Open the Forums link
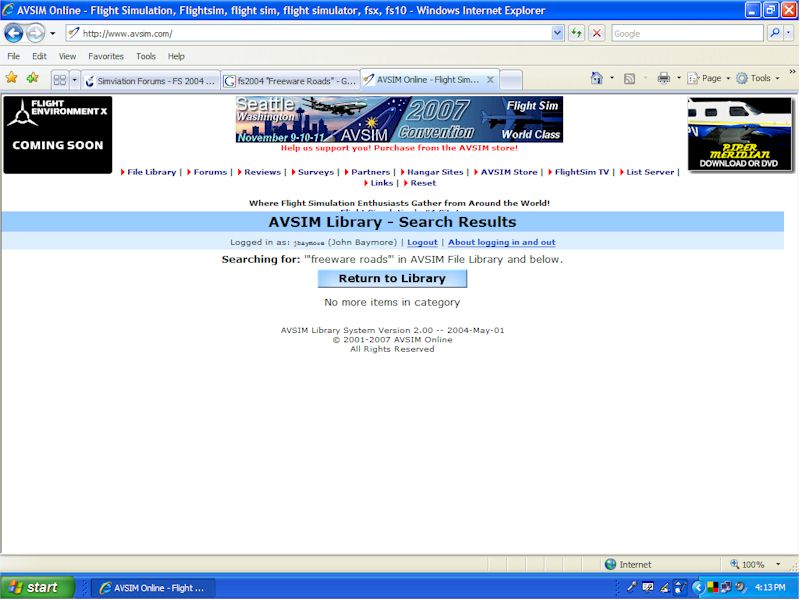The image size is (800, 600). (210, 172)
